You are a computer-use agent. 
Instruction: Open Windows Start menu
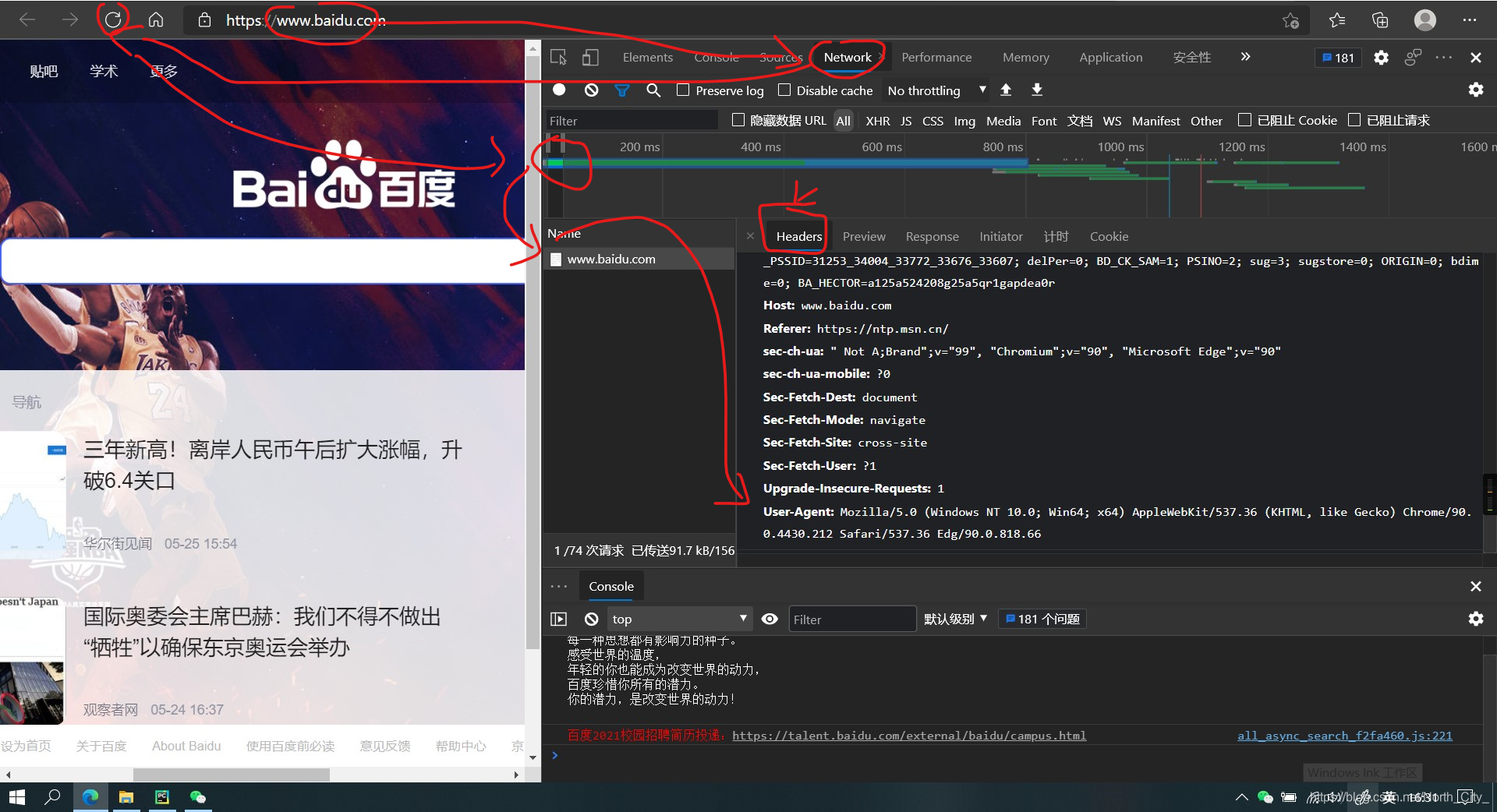pos(17,797)
